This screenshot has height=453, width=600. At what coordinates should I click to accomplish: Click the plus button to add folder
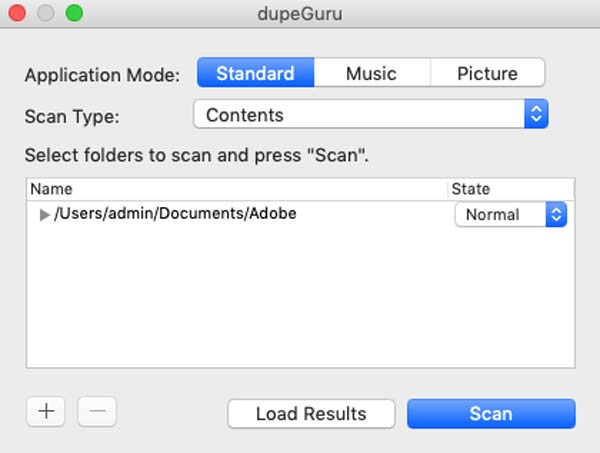click(46, 411)
